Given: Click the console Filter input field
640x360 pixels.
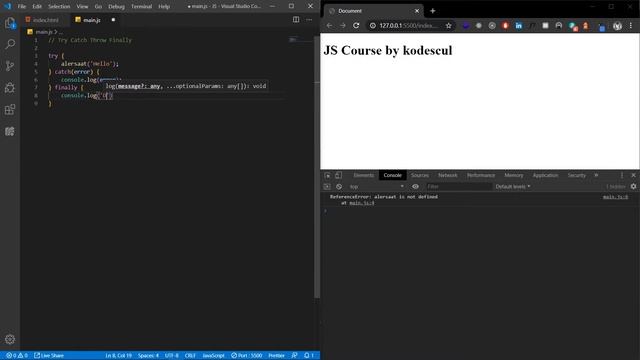Looking at the screenshot, I should point(458,187).
